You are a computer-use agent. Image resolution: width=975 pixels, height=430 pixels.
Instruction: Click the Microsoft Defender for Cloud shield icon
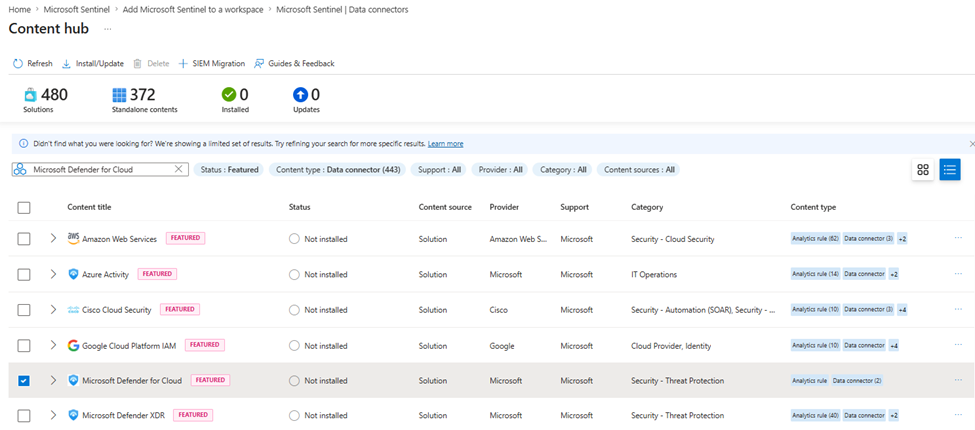(x=73, y=380)
